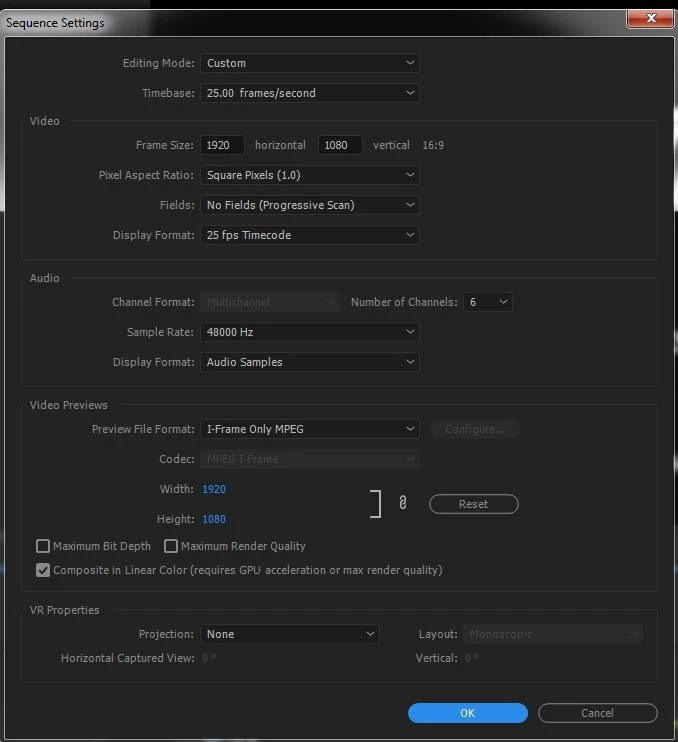The width and height of the screenshot is (678, 742).
Task: Open the VR Projection dropdown
Action: (x=290, y=634)
